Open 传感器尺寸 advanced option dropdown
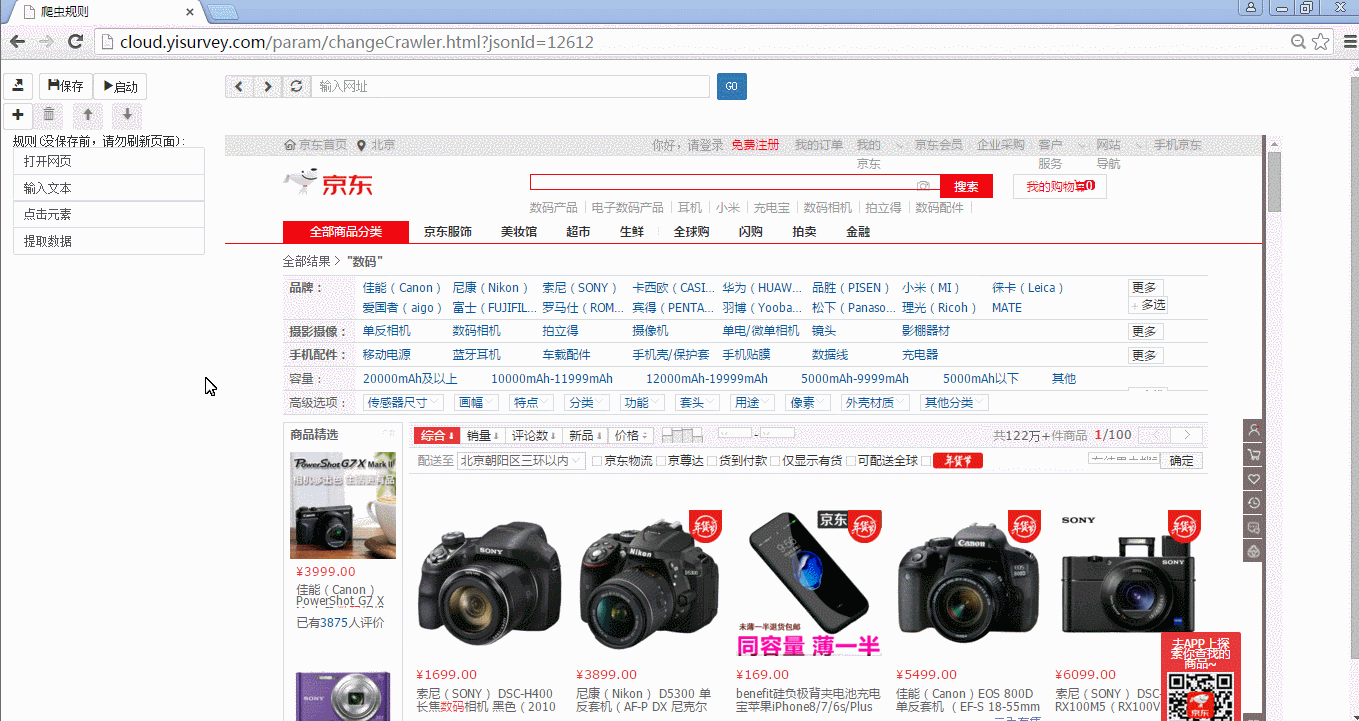1359x721 pixels. (x=405, y=403)
